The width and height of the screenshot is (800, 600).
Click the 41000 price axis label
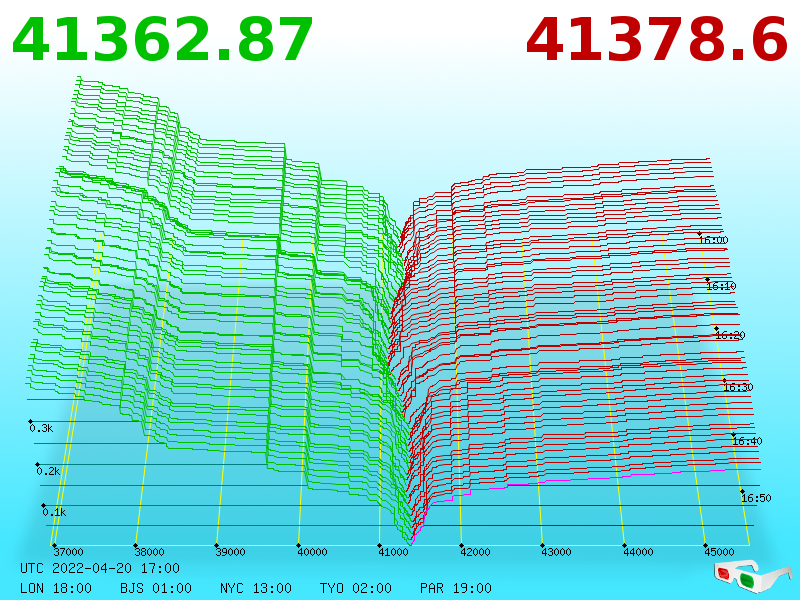[393, 552]
